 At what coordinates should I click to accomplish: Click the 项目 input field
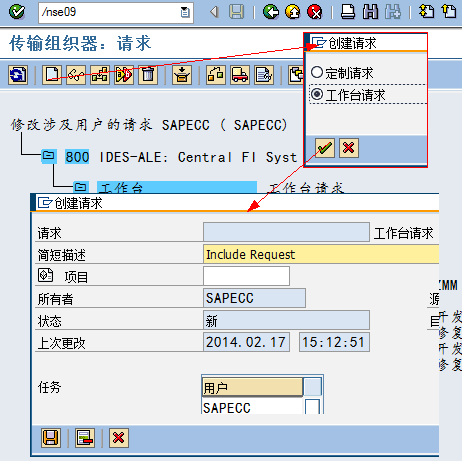(x=246, y=276)
